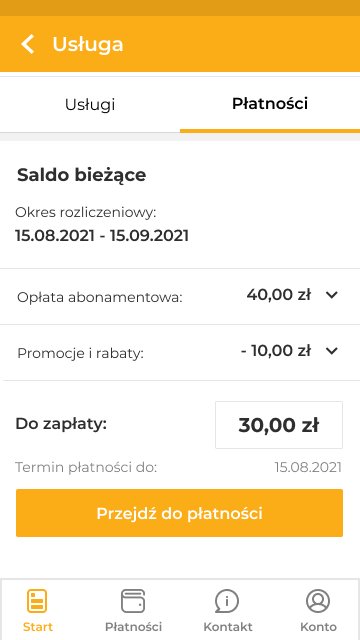This screenshot has height=640, width=360.
Task: Expand the Opłata abonamentowa chevron
Action: [x=332, y=295]
